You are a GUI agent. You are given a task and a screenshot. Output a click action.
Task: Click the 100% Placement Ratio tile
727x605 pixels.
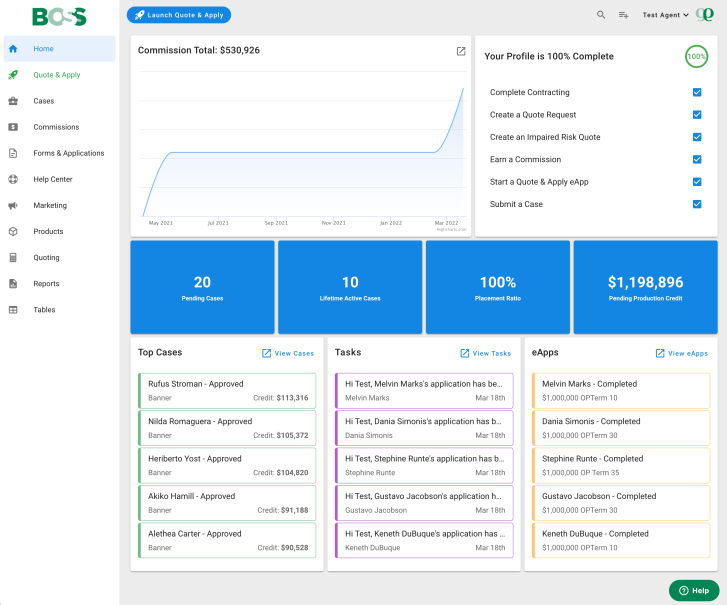point(498,287)
